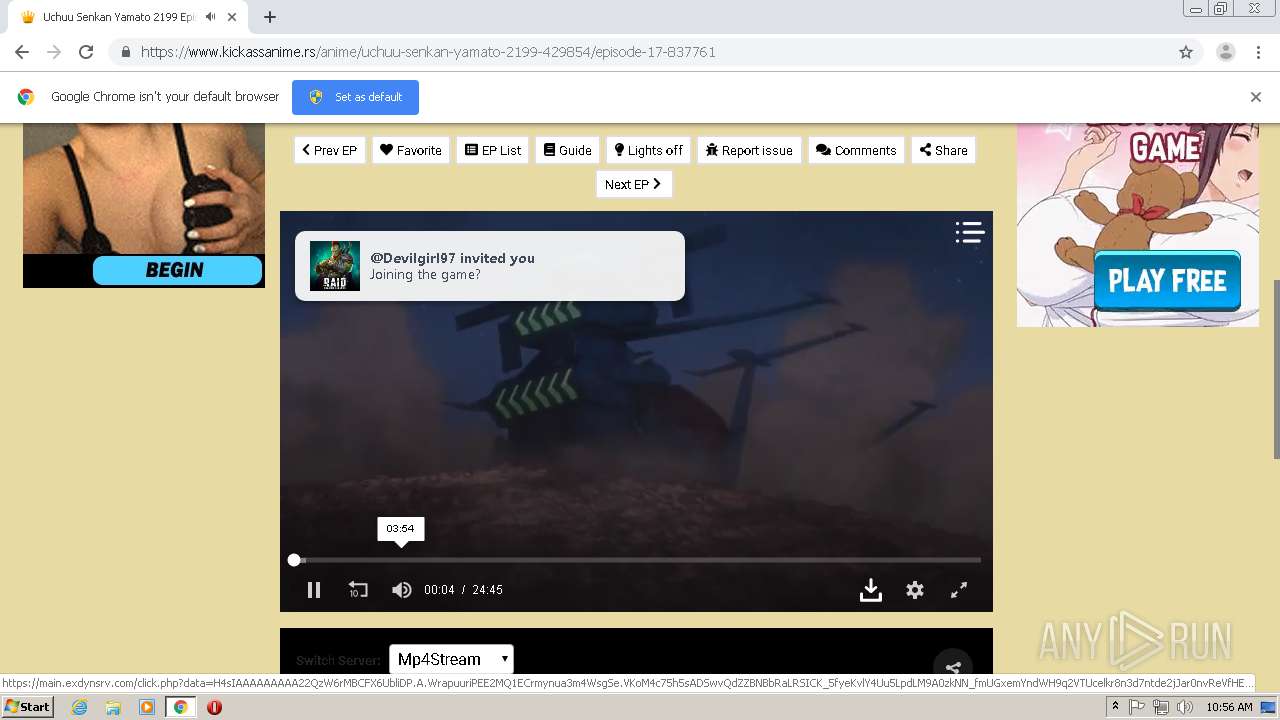Viewport: 1280px width, 720px height.
Task: Open the Guide button
Action: point(568,150)
